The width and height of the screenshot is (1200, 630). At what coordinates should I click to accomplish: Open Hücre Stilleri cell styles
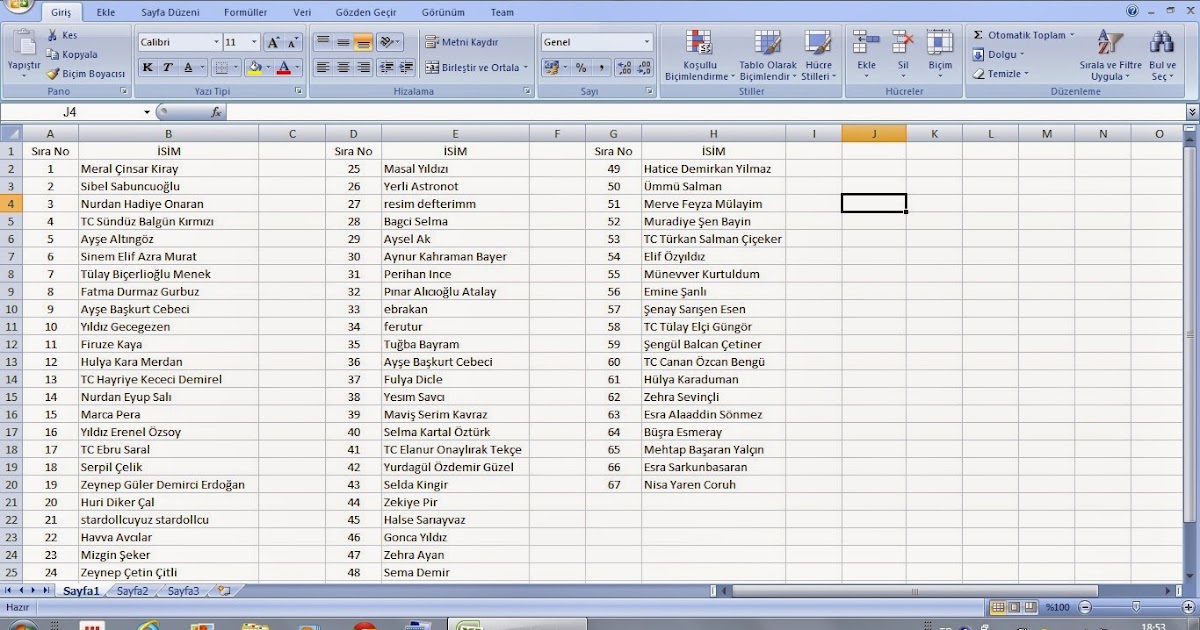817,56
